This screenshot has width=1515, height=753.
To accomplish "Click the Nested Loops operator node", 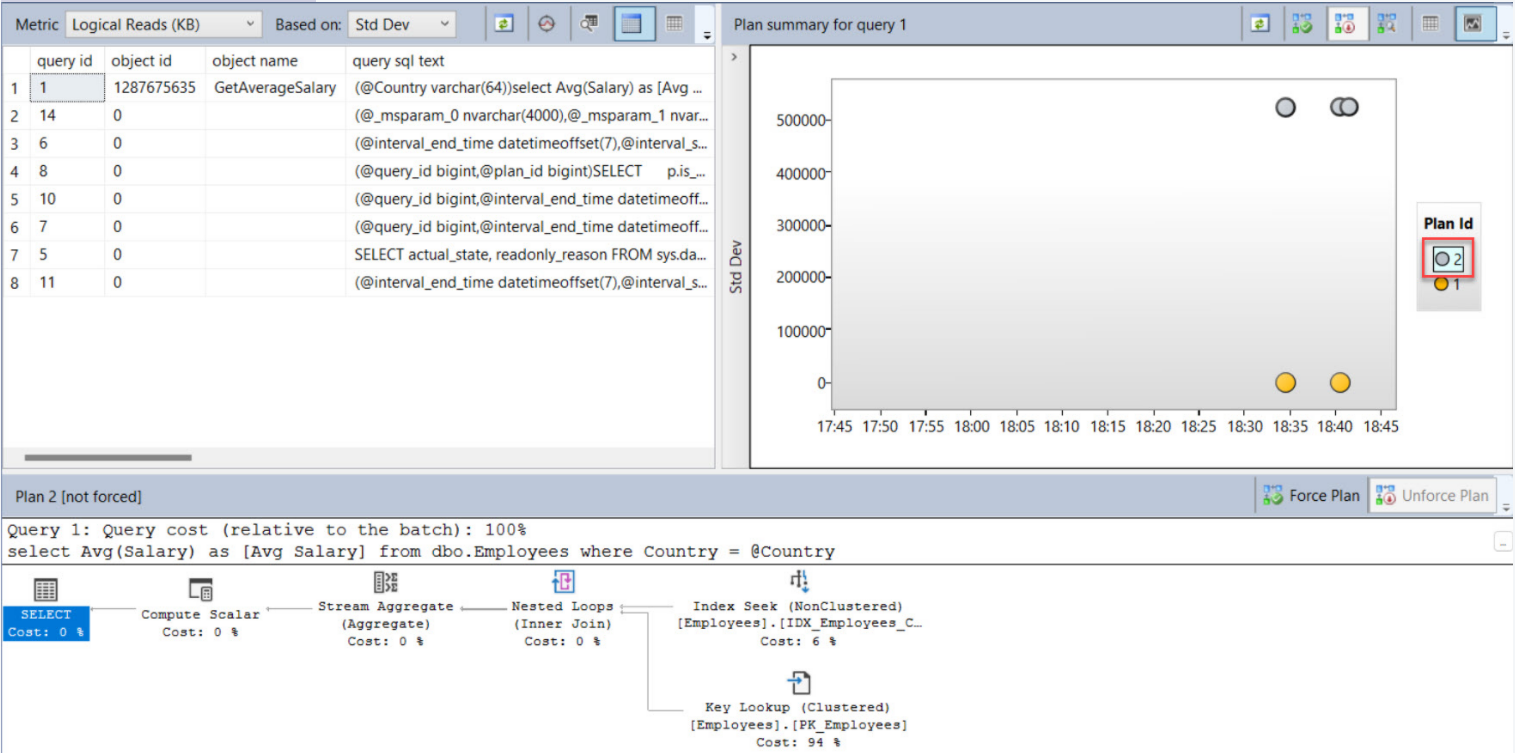I will click(x=562, y=607).
